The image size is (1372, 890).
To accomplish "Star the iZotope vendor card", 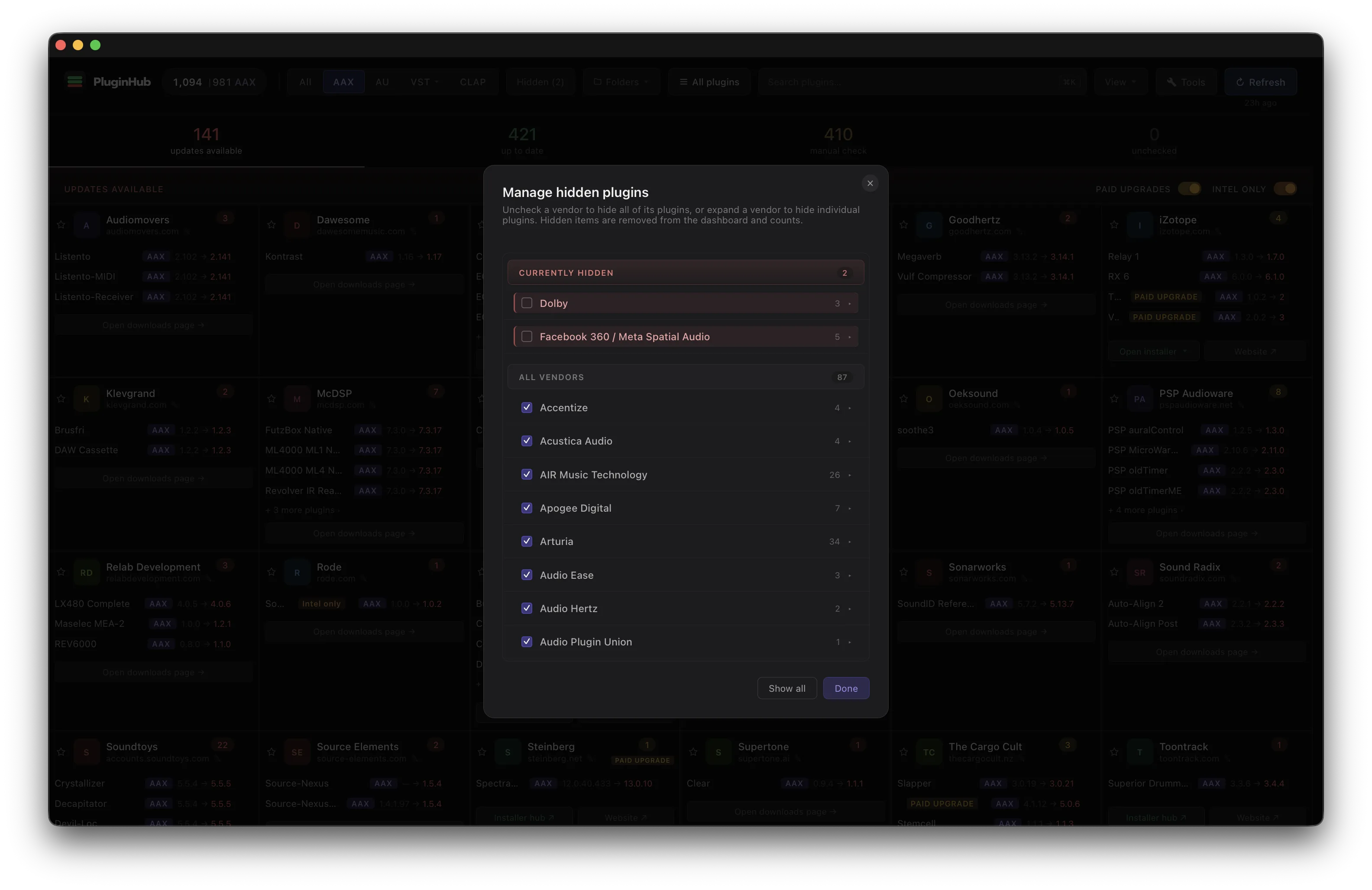I will (x=1114, y=225).
